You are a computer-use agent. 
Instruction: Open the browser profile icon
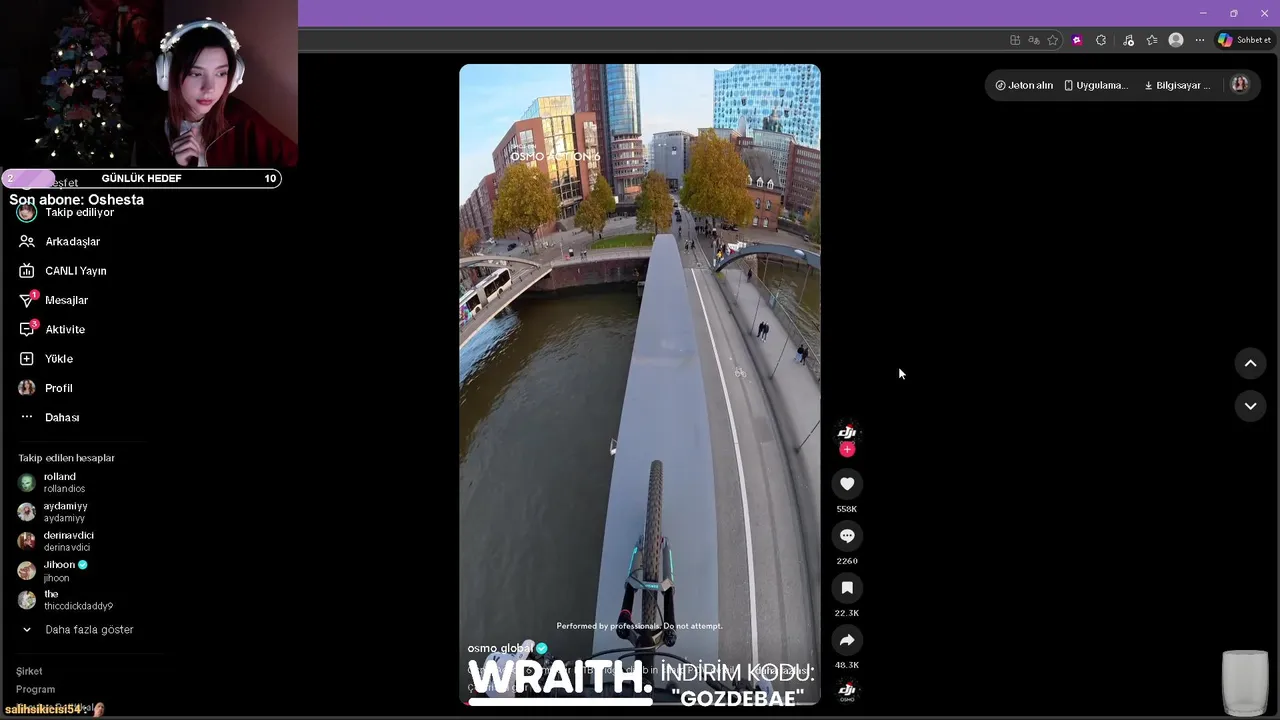[x=1176, y=40]
